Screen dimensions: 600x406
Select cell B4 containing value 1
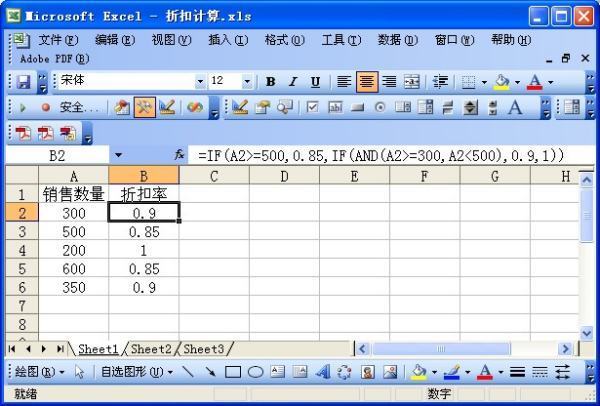[x=145, y=250]
